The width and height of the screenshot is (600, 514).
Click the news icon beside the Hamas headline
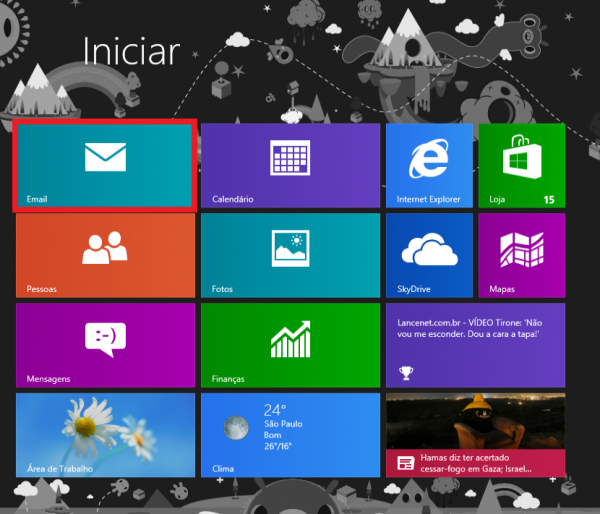(x=405, y=463)
